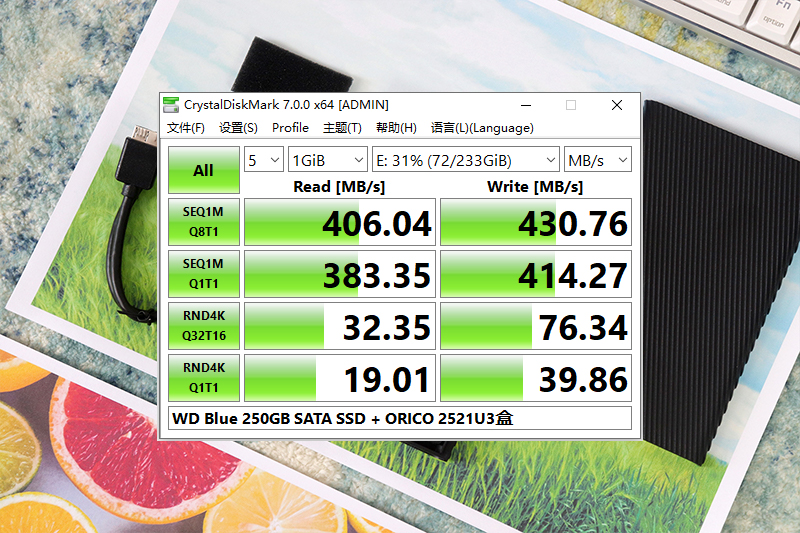Start the RND4K Q1T1 test

pos(204,378)
